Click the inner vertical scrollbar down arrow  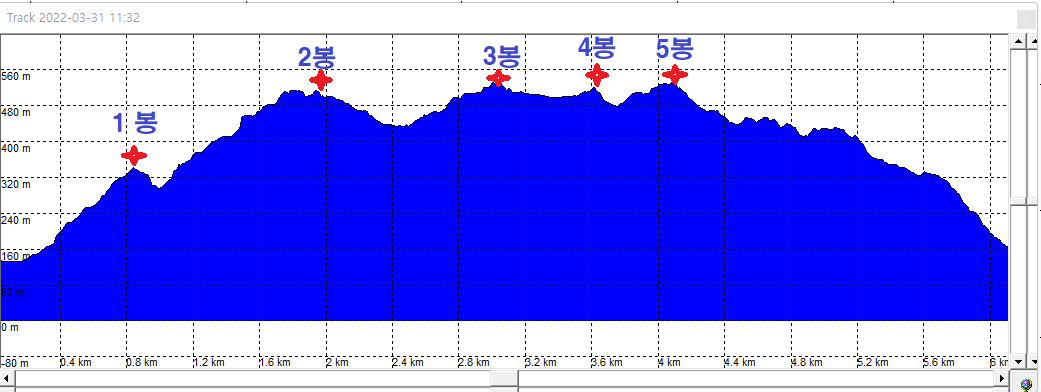[x=1018, y=361]
